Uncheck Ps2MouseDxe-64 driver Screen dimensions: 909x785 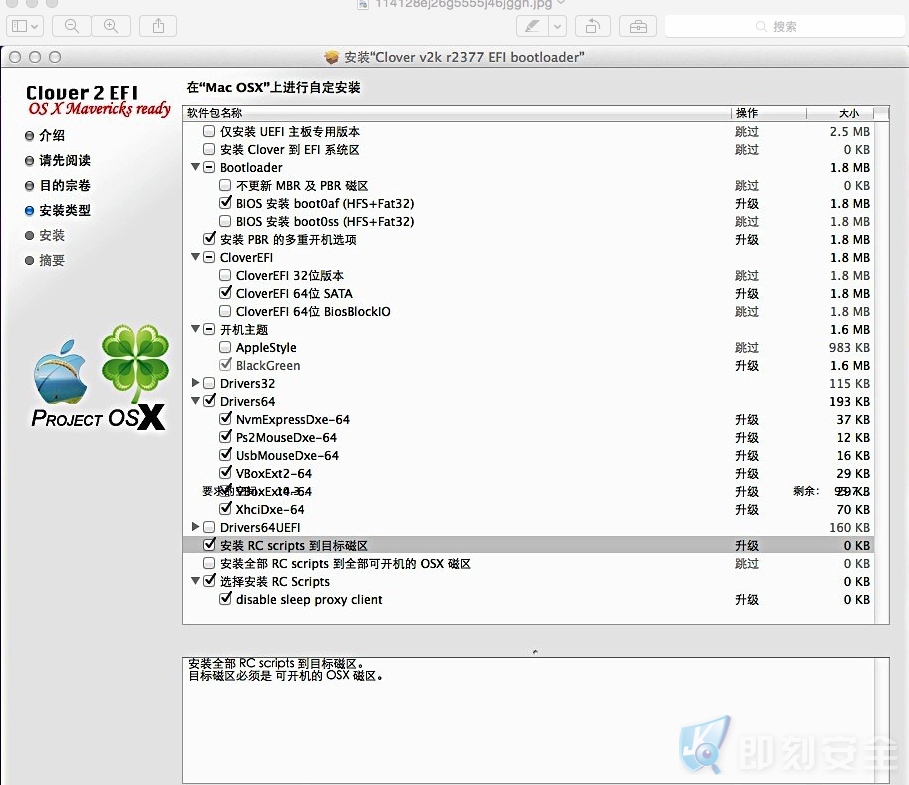click(x=225, y=436)
